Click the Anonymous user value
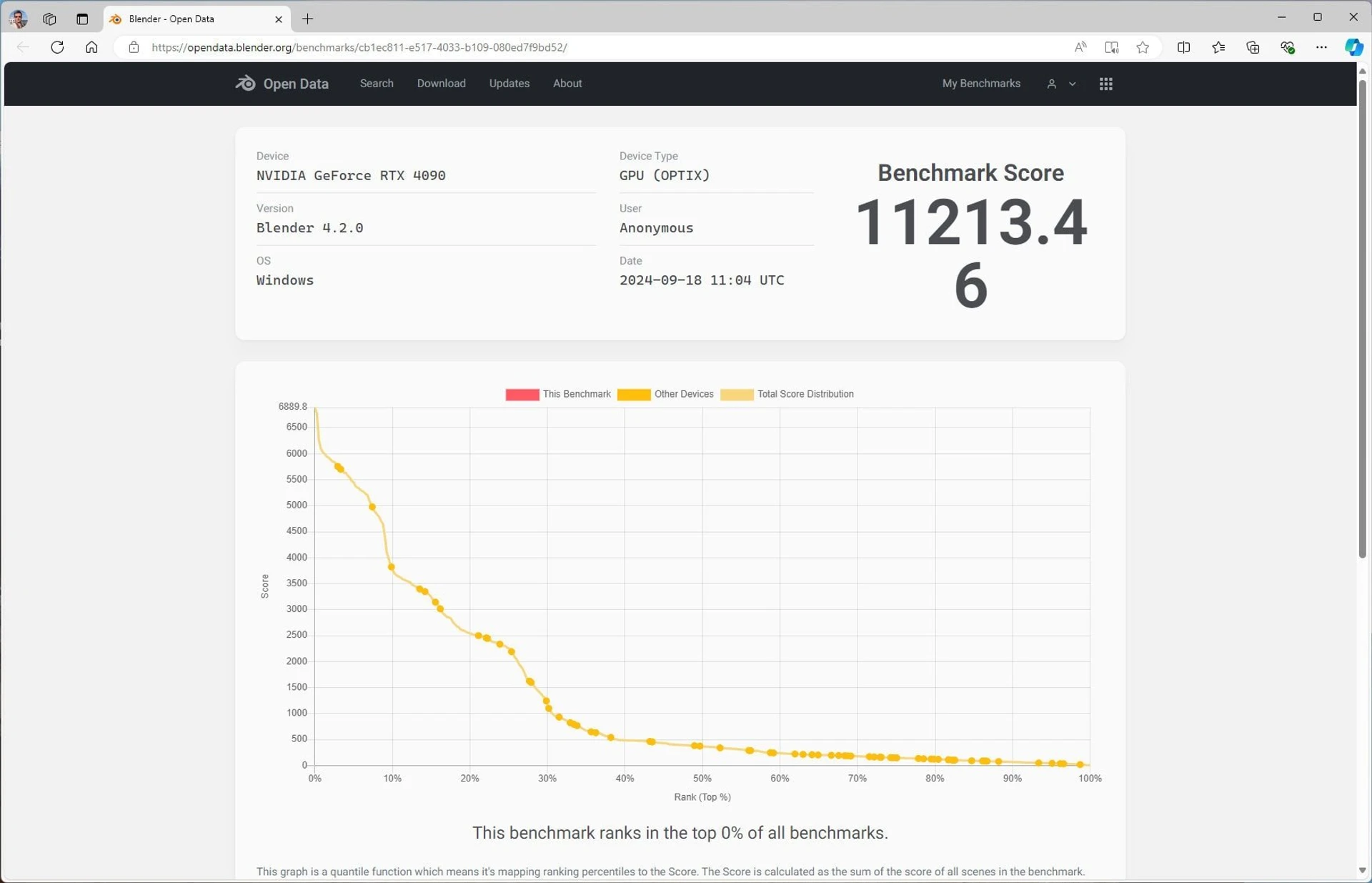The image size is (1372, 883). coord(656,227)
